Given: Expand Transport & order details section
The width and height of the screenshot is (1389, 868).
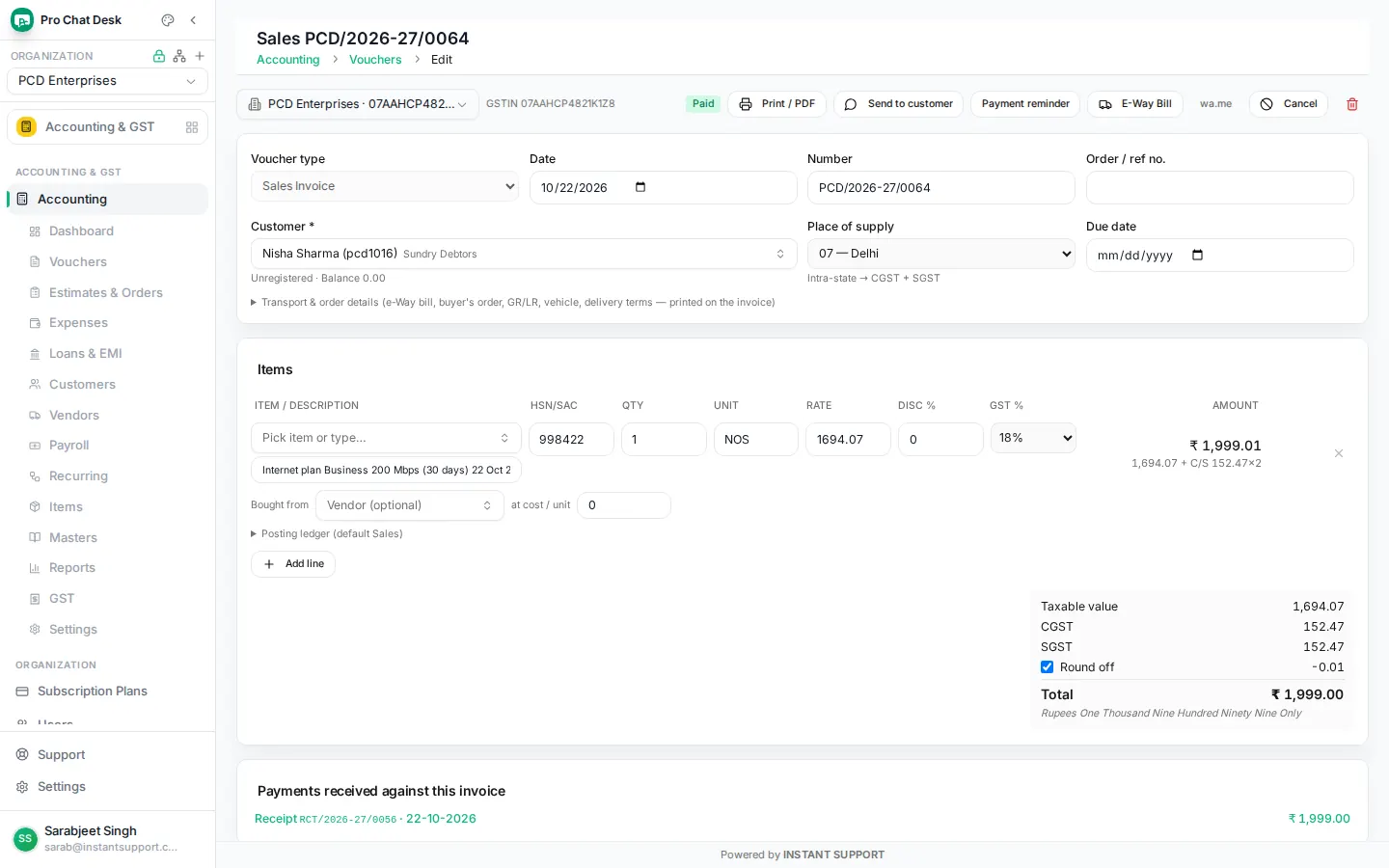Looking at the screenshot, I should [513, 303].
